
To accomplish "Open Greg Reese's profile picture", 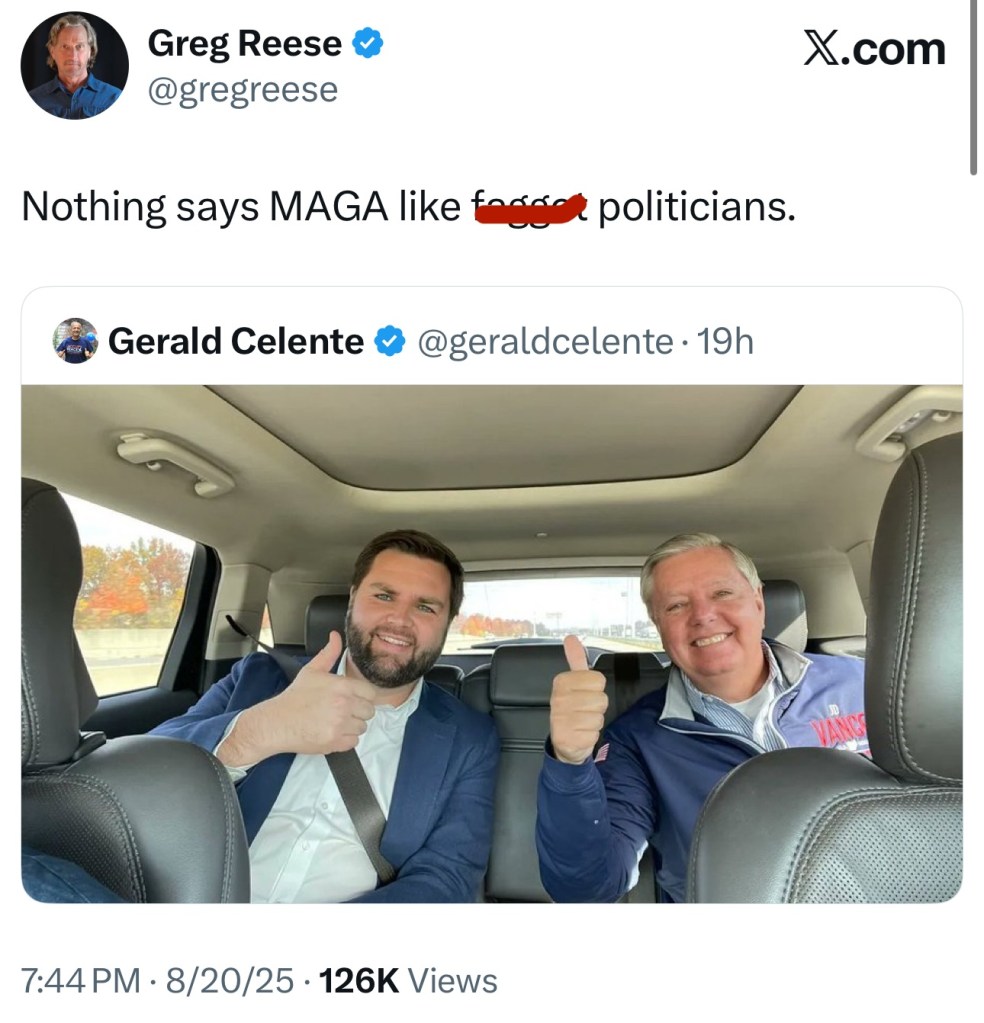I will click(75, 66).
